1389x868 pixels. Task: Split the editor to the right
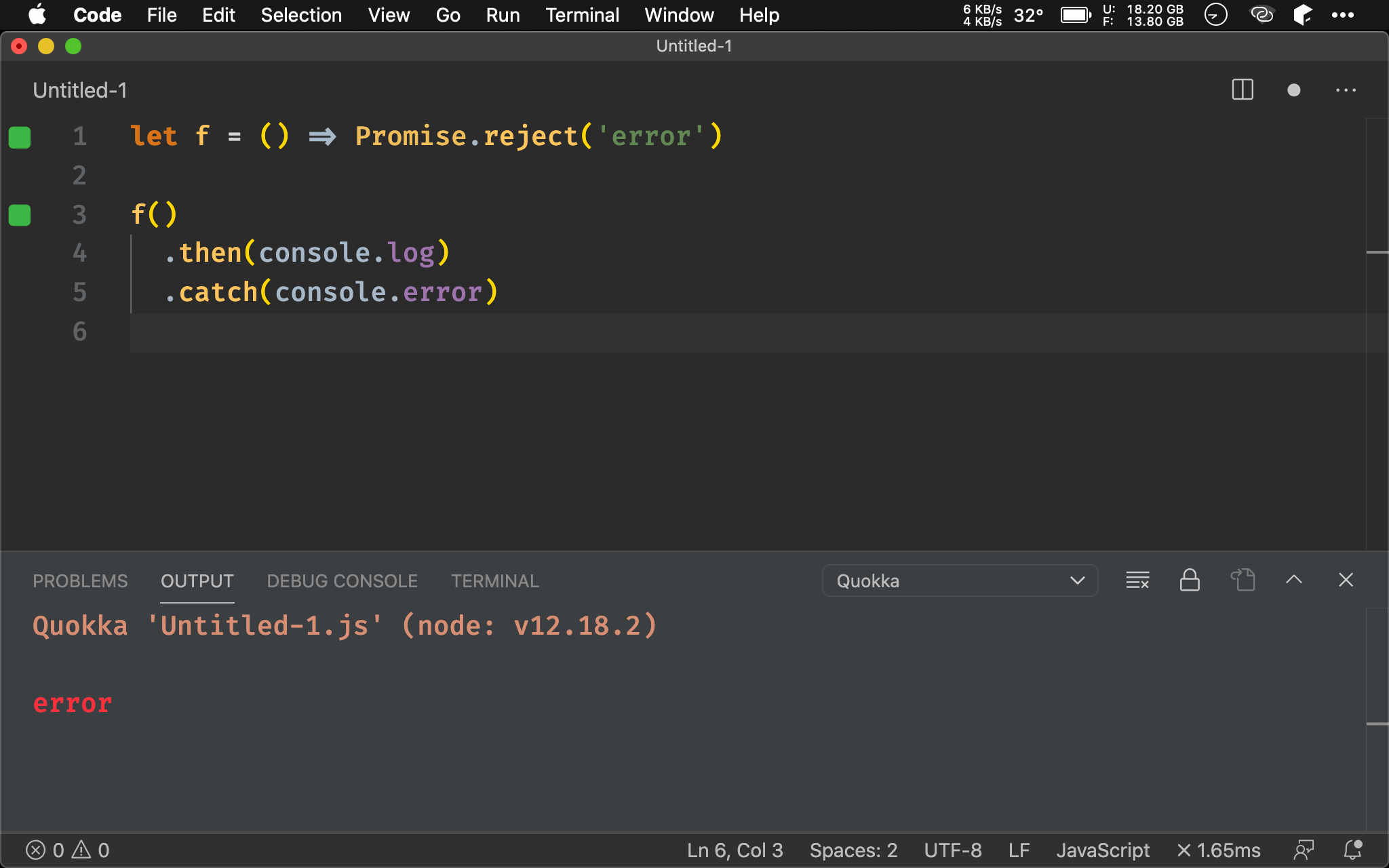point(1243,90)
